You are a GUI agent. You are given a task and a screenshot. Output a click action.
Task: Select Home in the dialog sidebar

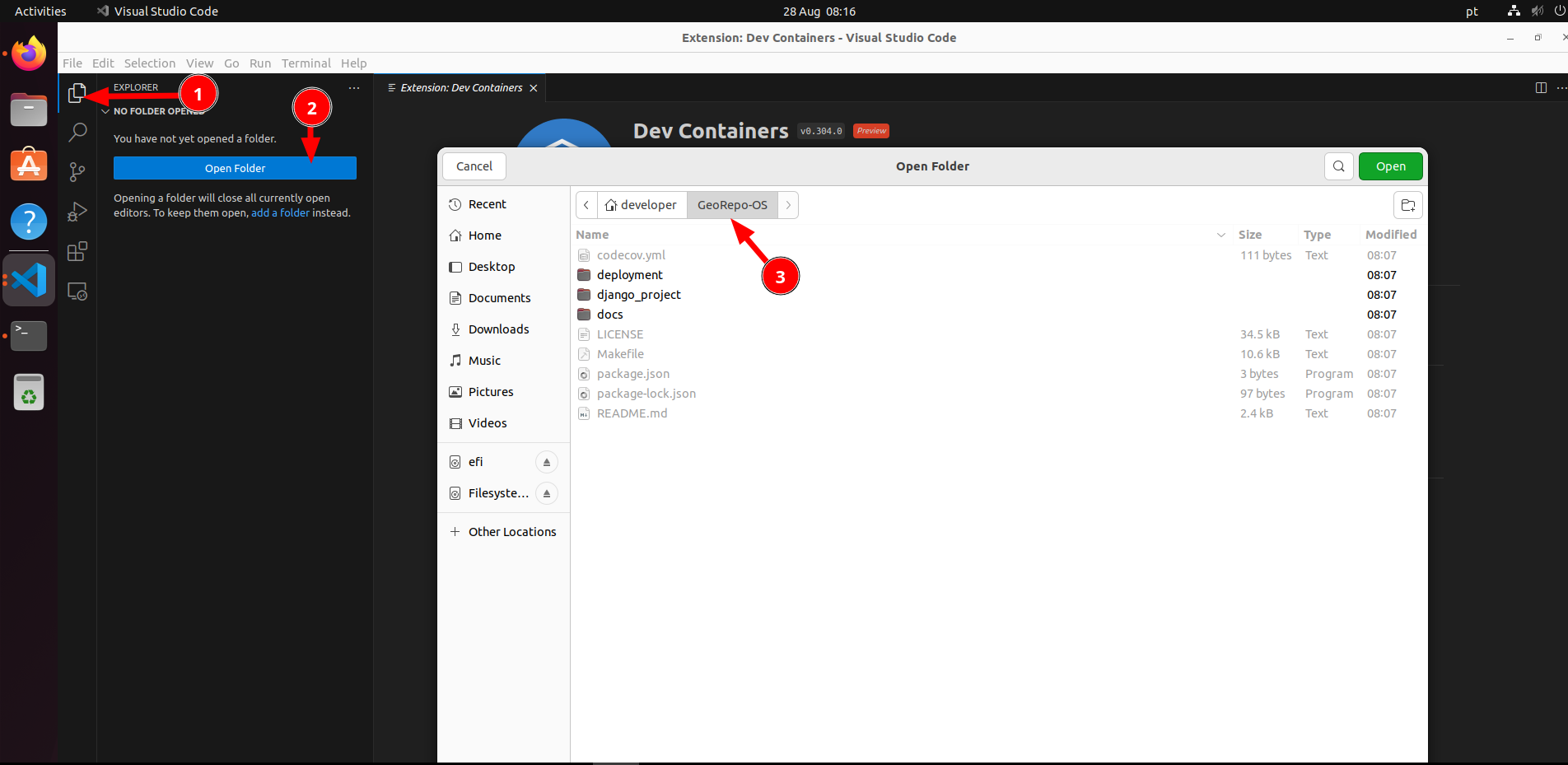pyautogui.click(x=503, y=236)
